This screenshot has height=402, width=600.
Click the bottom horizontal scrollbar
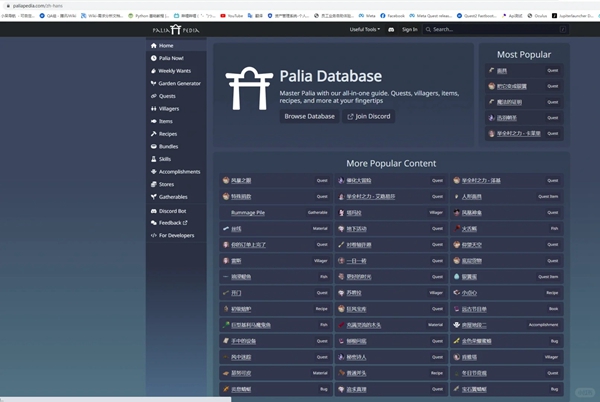pyautogui.click(x=115, y=399)
